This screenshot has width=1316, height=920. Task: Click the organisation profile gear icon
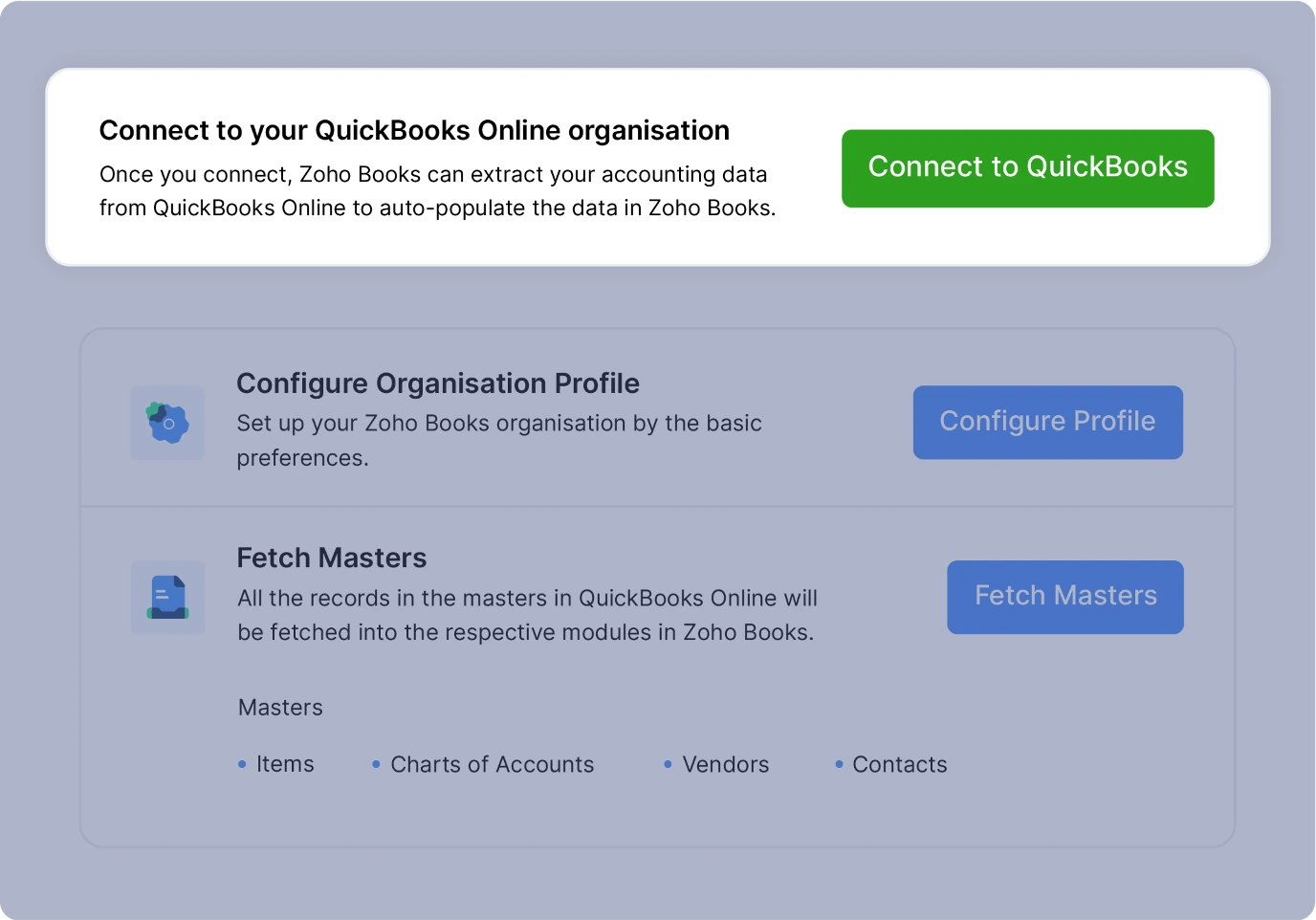click(167, 422)
